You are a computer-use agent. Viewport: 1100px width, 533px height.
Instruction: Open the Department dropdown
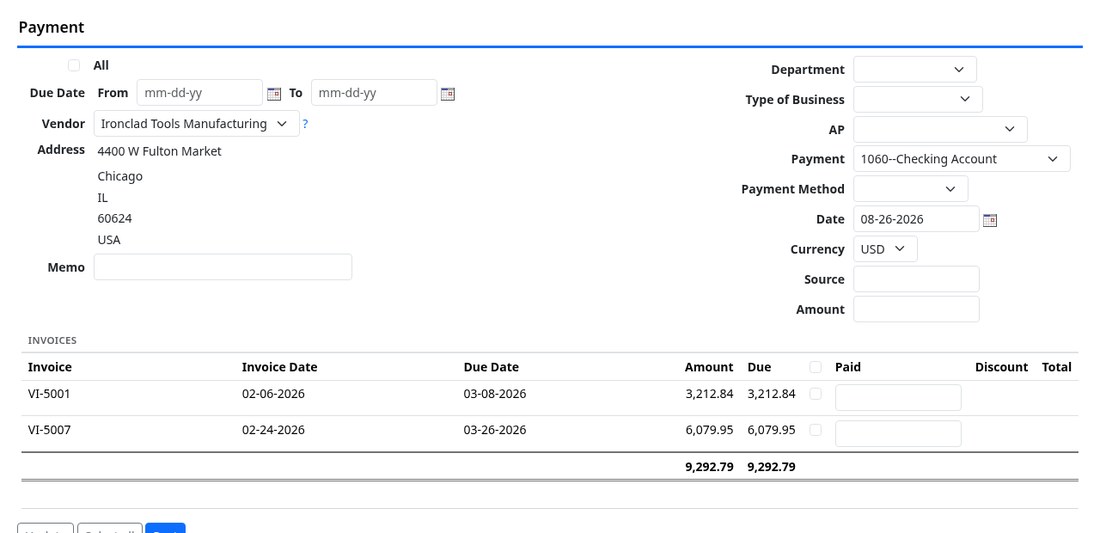(x=915, y=69)
